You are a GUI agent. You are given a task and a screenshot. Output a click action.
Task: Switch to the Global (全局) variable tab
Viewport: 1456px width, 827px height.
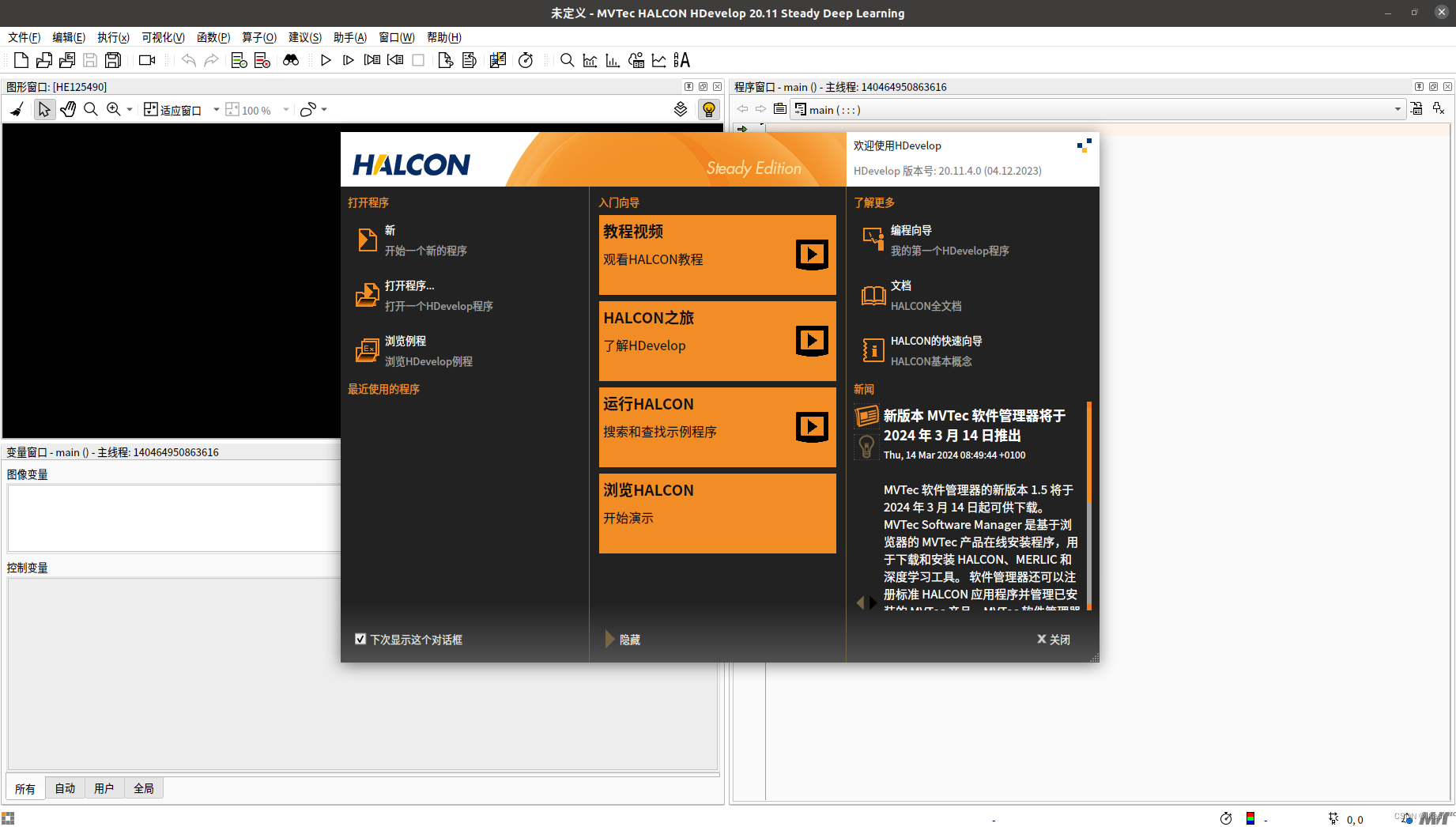click(x=144, y=788)
